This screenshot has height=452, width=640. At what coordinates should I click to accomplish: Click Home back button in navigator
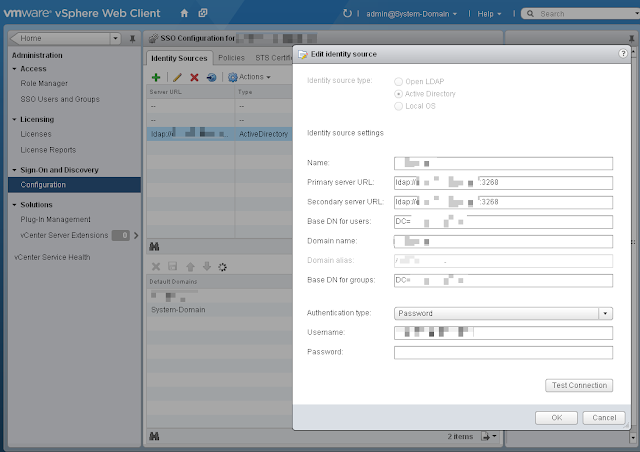59,38
